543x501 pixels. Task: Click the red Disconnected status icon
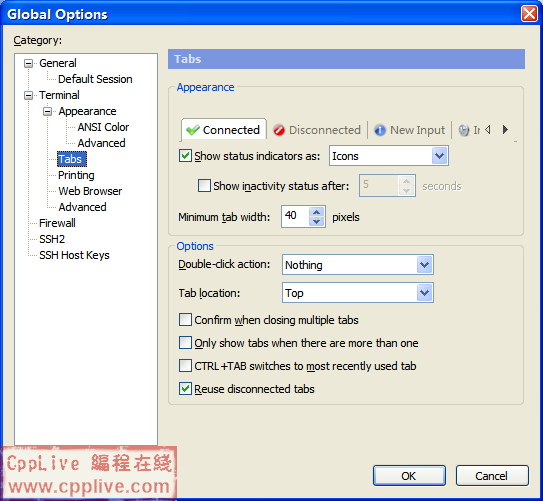pyautogui.click(x=278, y=130)
